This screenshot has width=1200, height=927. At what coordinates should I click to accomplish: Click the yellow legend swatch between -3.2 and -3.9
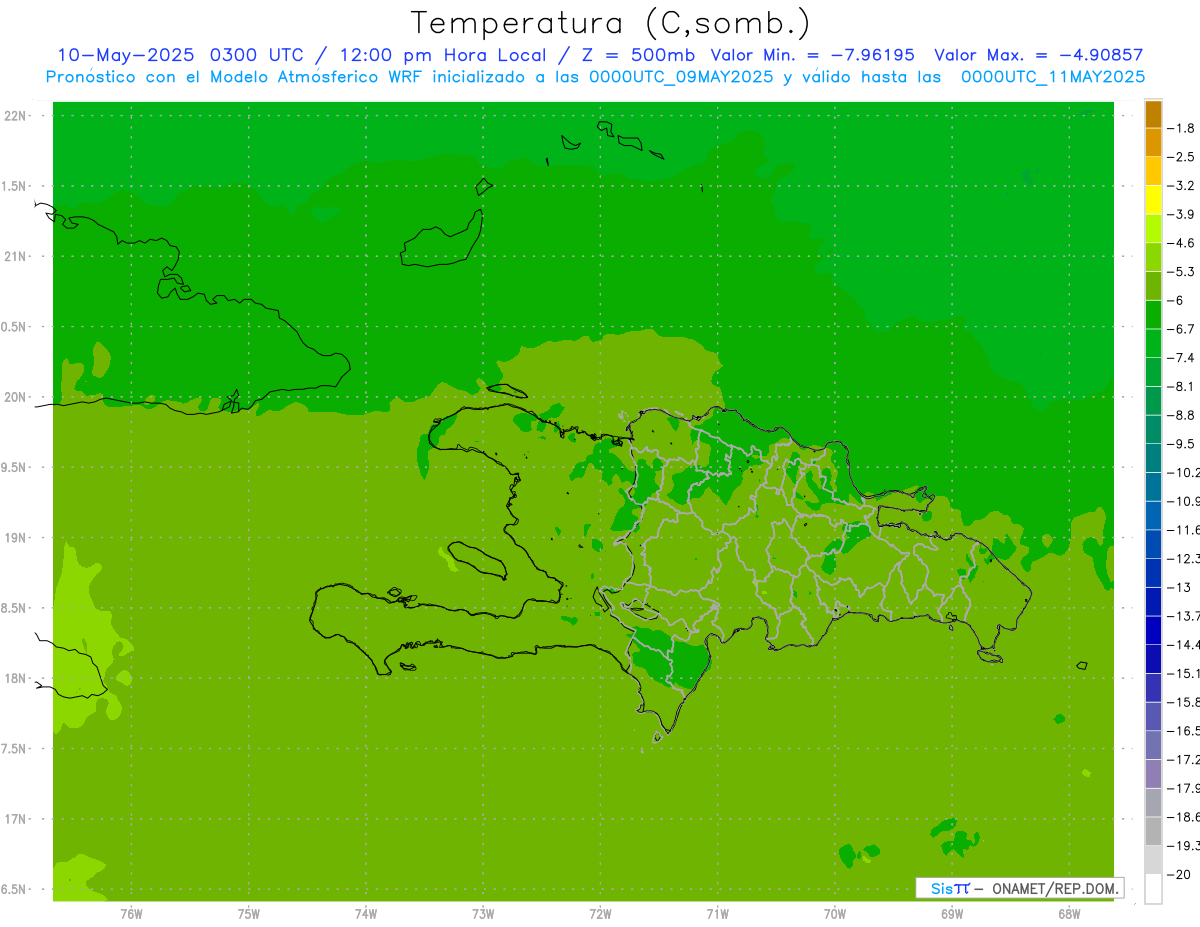1153,200
